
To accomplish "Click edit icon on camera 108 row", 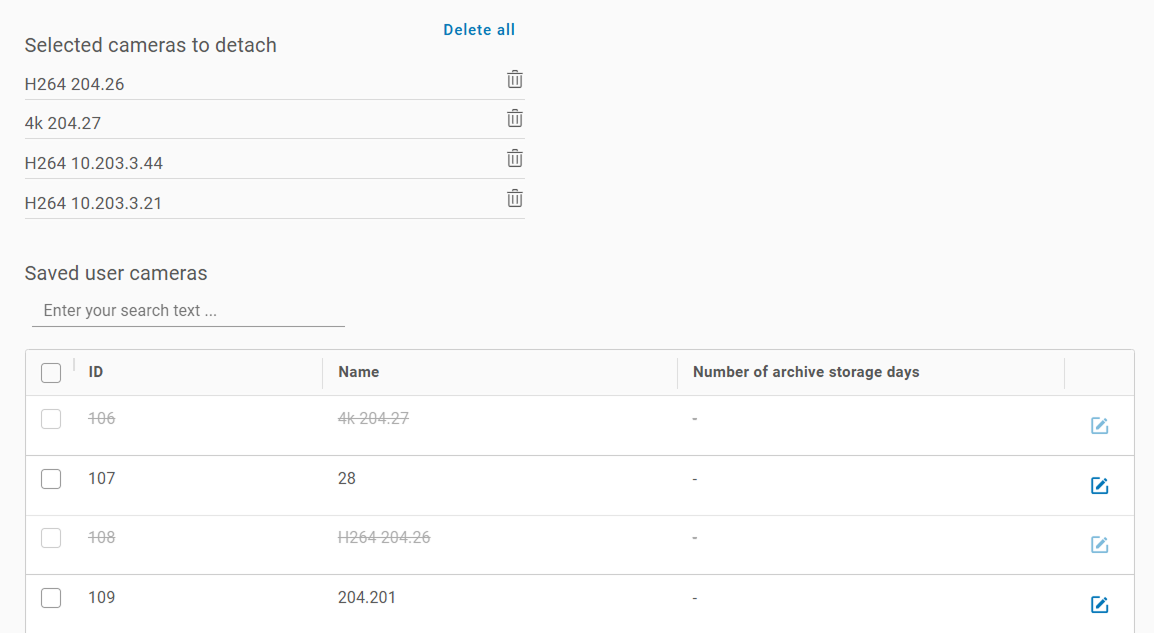I will [x=1099, y=545].
